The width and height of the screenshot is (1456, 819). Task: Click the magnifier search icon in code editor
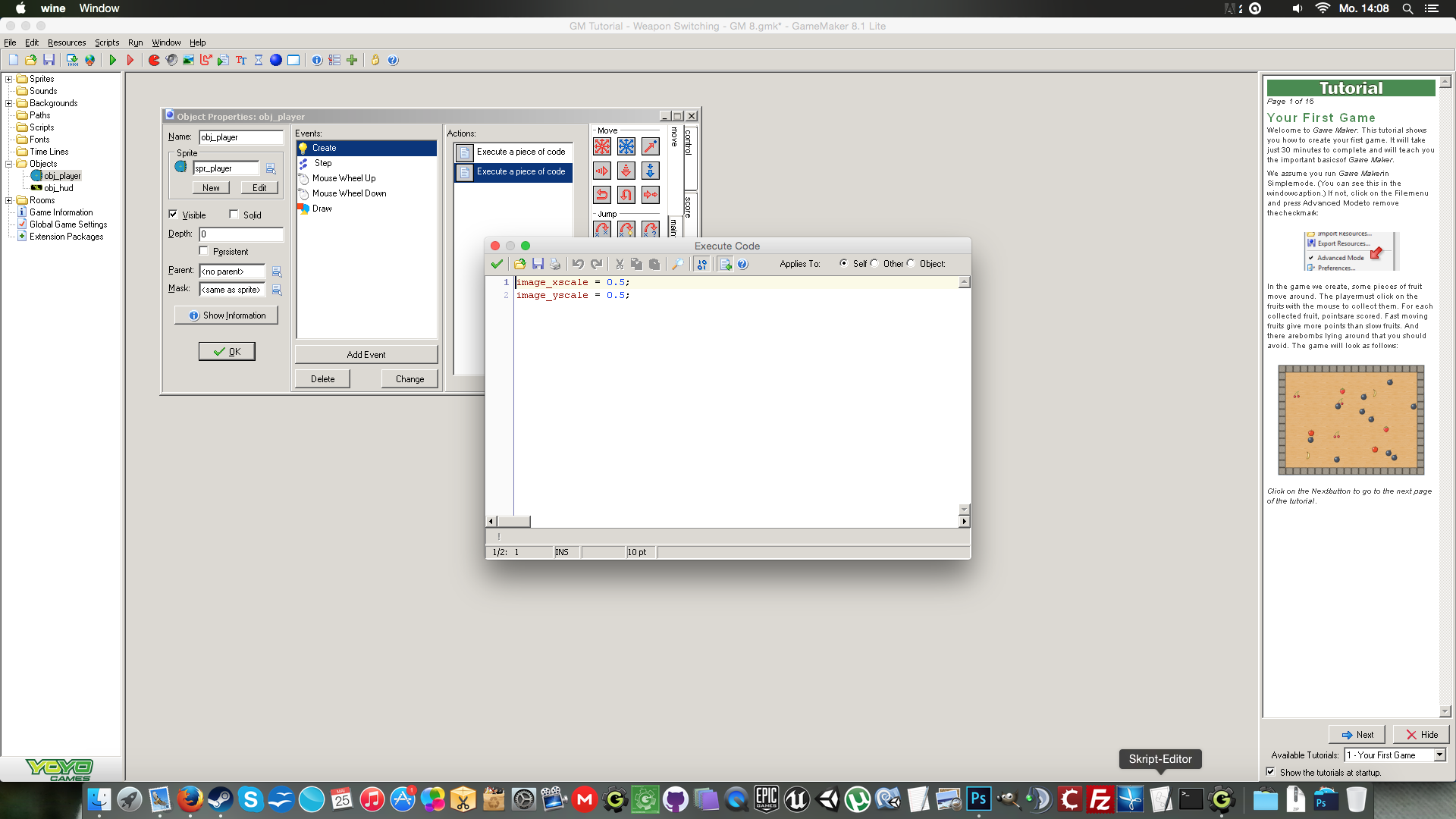(677, 264)
